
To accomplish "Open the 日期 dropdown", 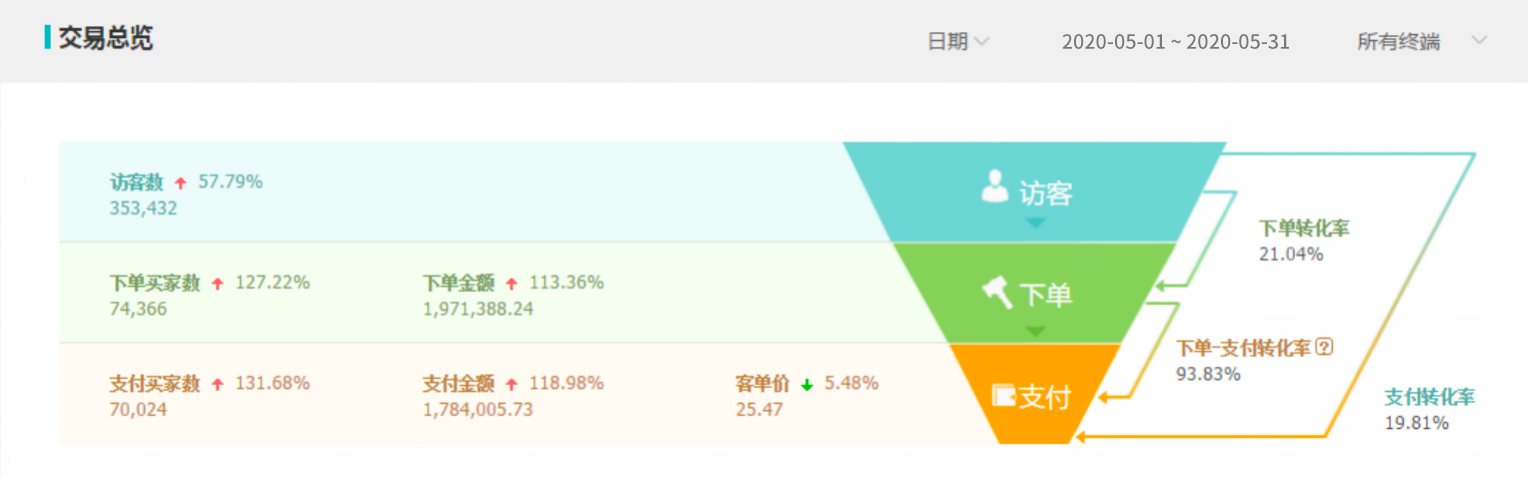I will point(958,41).
